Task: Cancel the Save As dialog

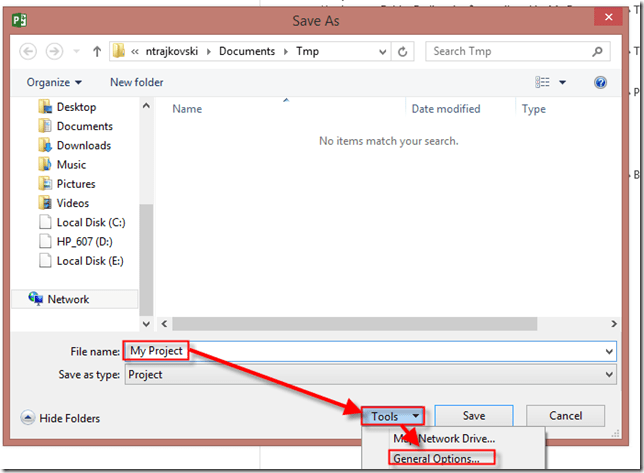Action: tap(565, 416)
